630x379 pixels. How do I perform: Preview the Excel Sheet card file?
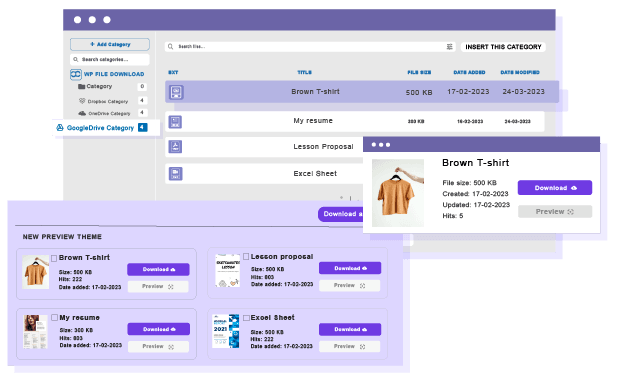coord(350,346)
